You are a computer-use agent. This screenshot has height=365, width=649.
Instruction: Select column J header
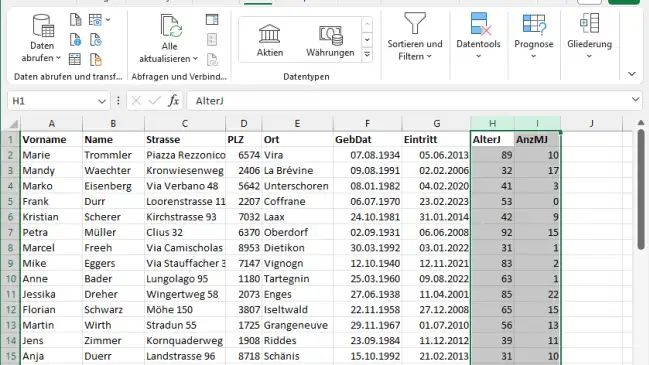point(591,123)
